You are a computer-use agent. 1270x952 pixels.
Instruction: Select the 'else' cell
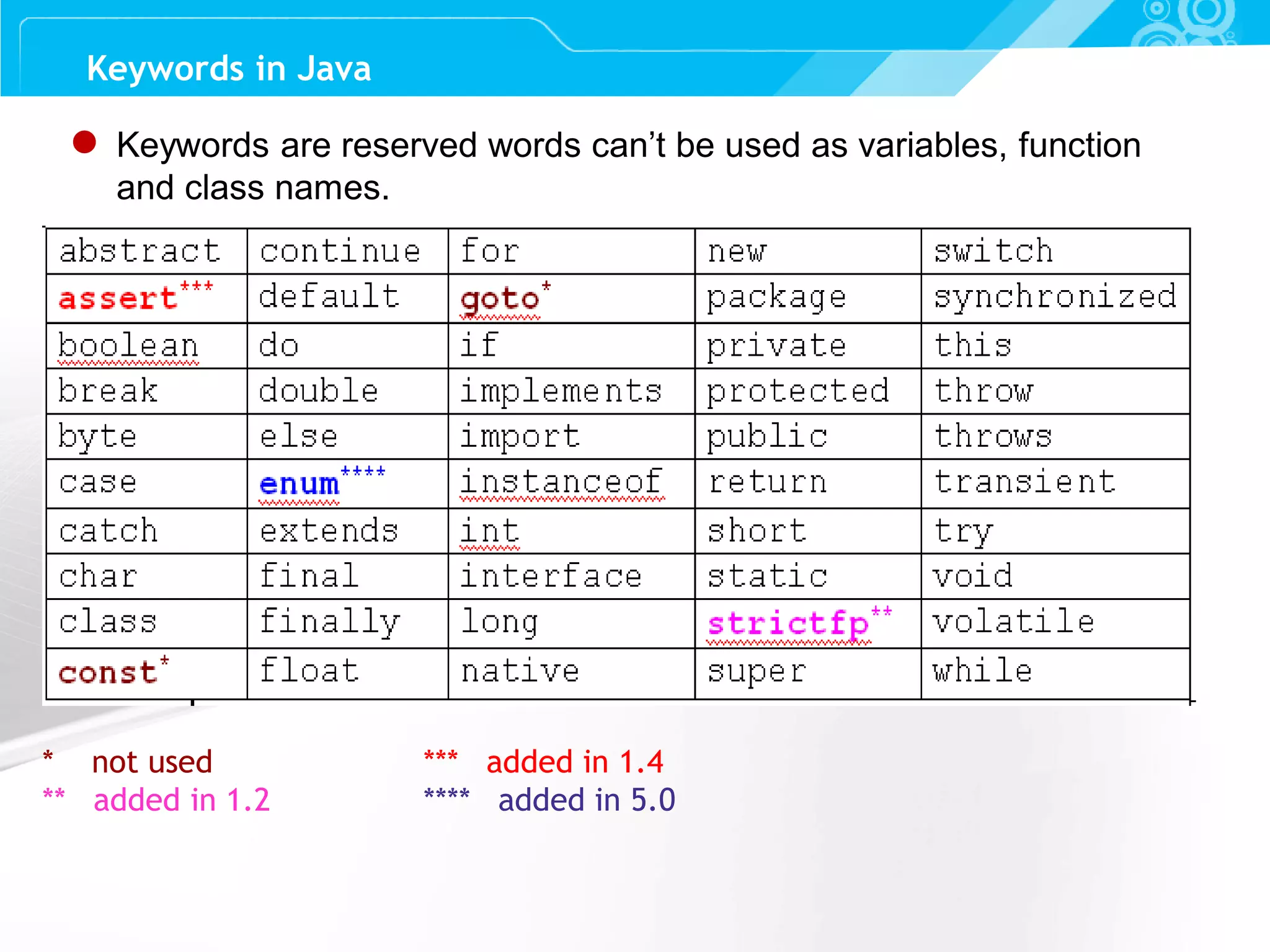(348, 436)
